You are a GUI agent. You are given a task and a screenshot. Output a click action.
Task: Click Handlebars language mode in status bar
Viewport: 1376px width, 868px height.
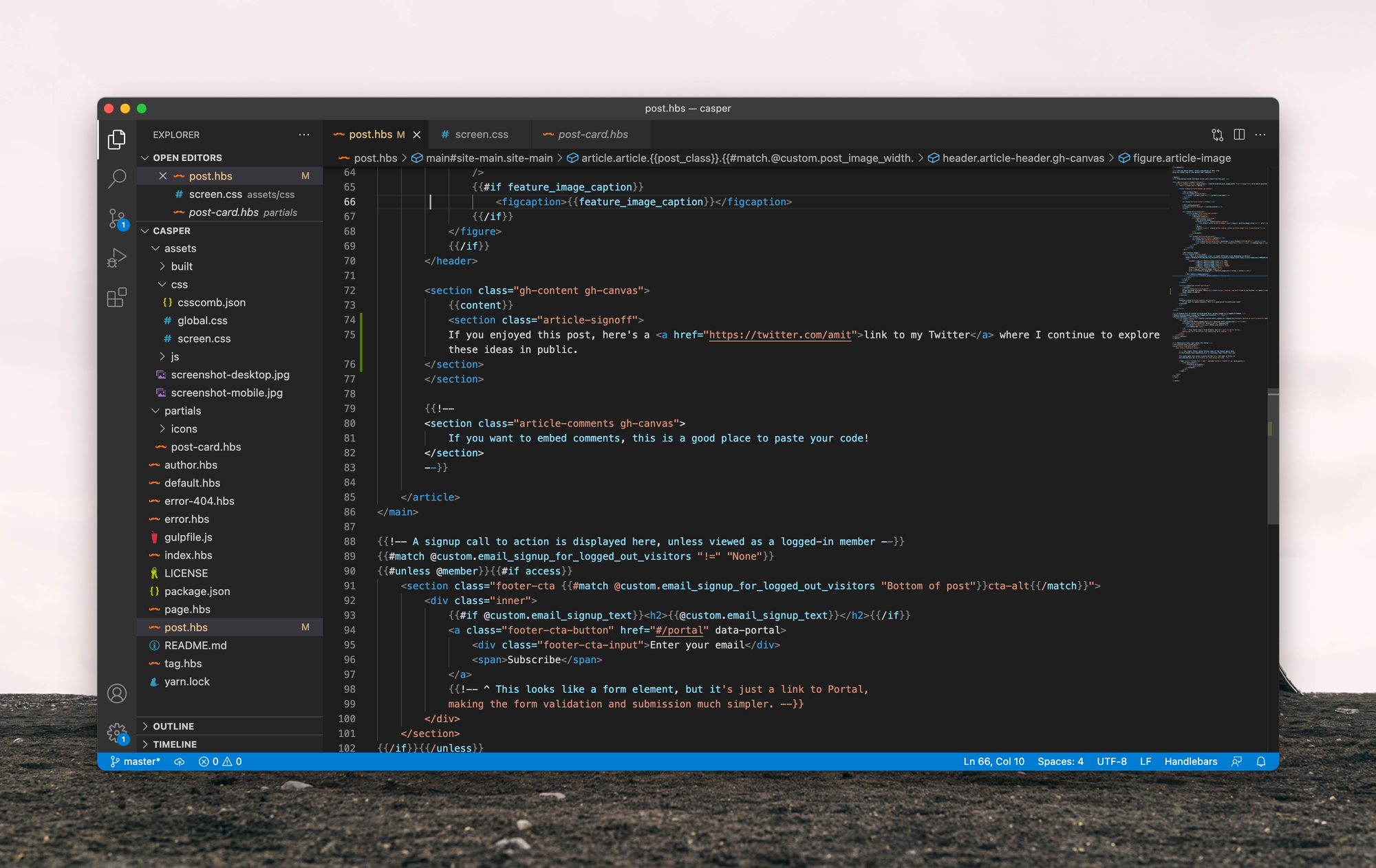pyautogui.click(x=1190, y=761)
